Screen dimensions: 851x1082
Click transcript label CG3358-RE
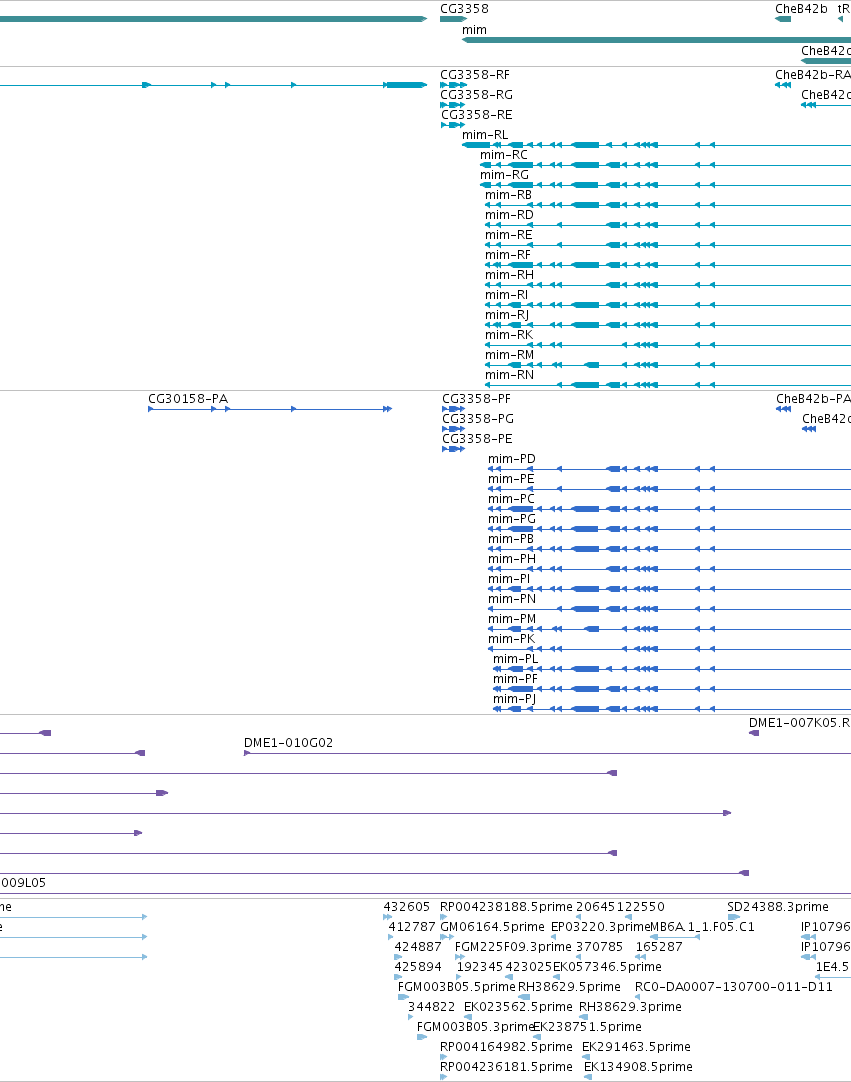(x=476, y=115)
